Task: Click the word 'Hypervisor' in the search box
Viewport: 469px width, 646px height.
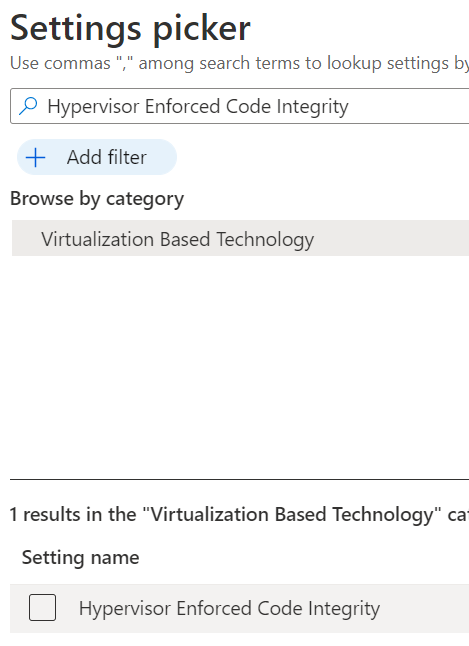Action: click(94, 107)
